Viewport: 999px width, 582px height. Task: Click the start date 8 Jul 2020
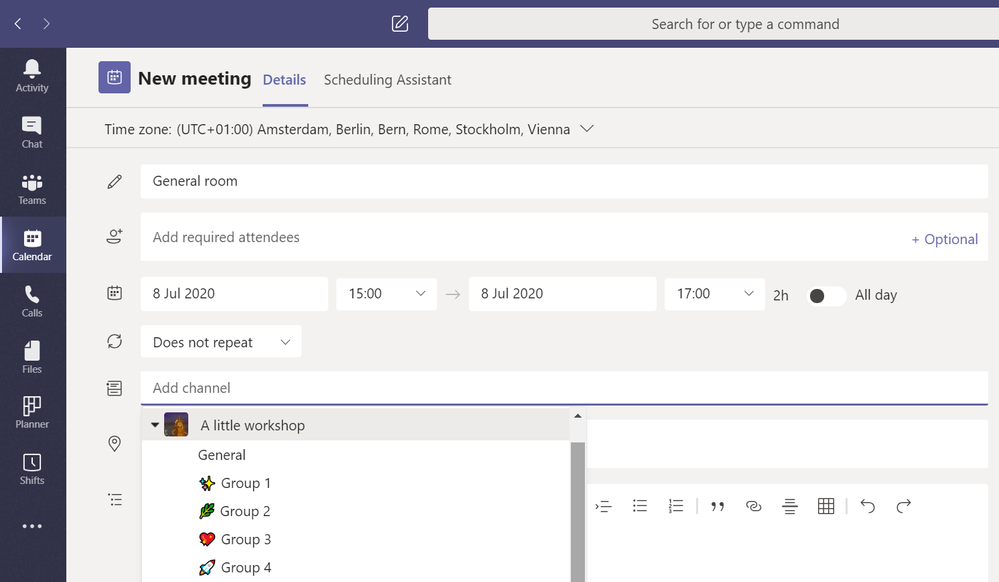(234, 294)
